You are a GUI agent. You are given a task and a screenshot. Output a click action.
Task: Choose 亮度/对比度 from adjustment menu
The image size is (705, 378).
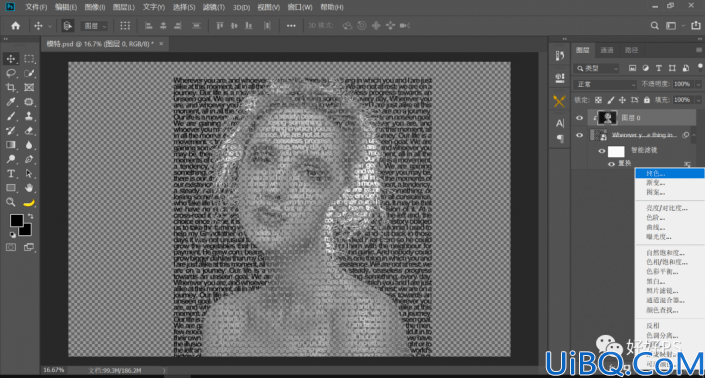(666, 208)
